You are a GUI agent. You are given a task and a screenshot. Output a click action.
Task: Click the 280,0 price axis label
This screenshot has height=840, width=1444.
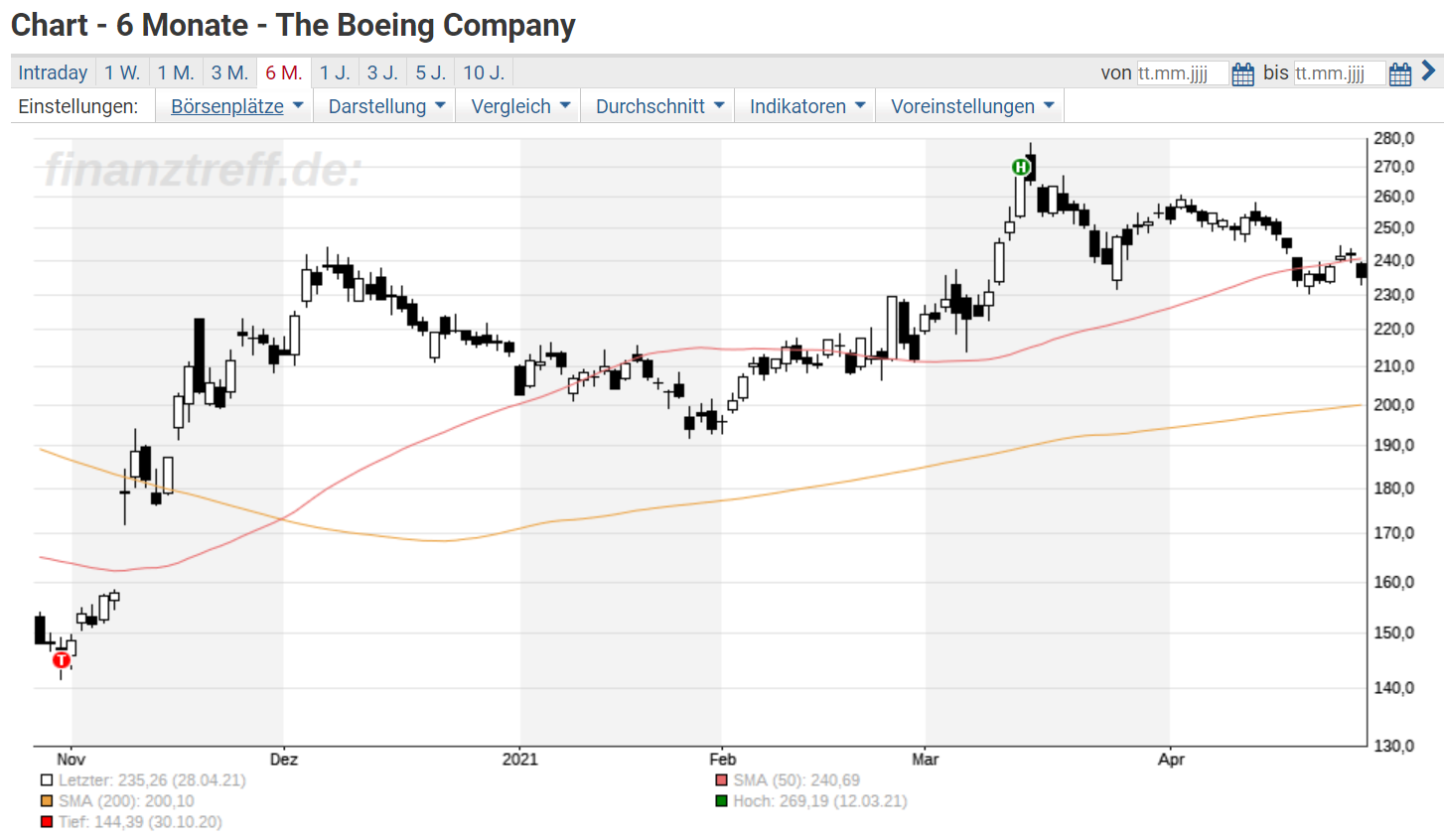(x=1394, y=139)
